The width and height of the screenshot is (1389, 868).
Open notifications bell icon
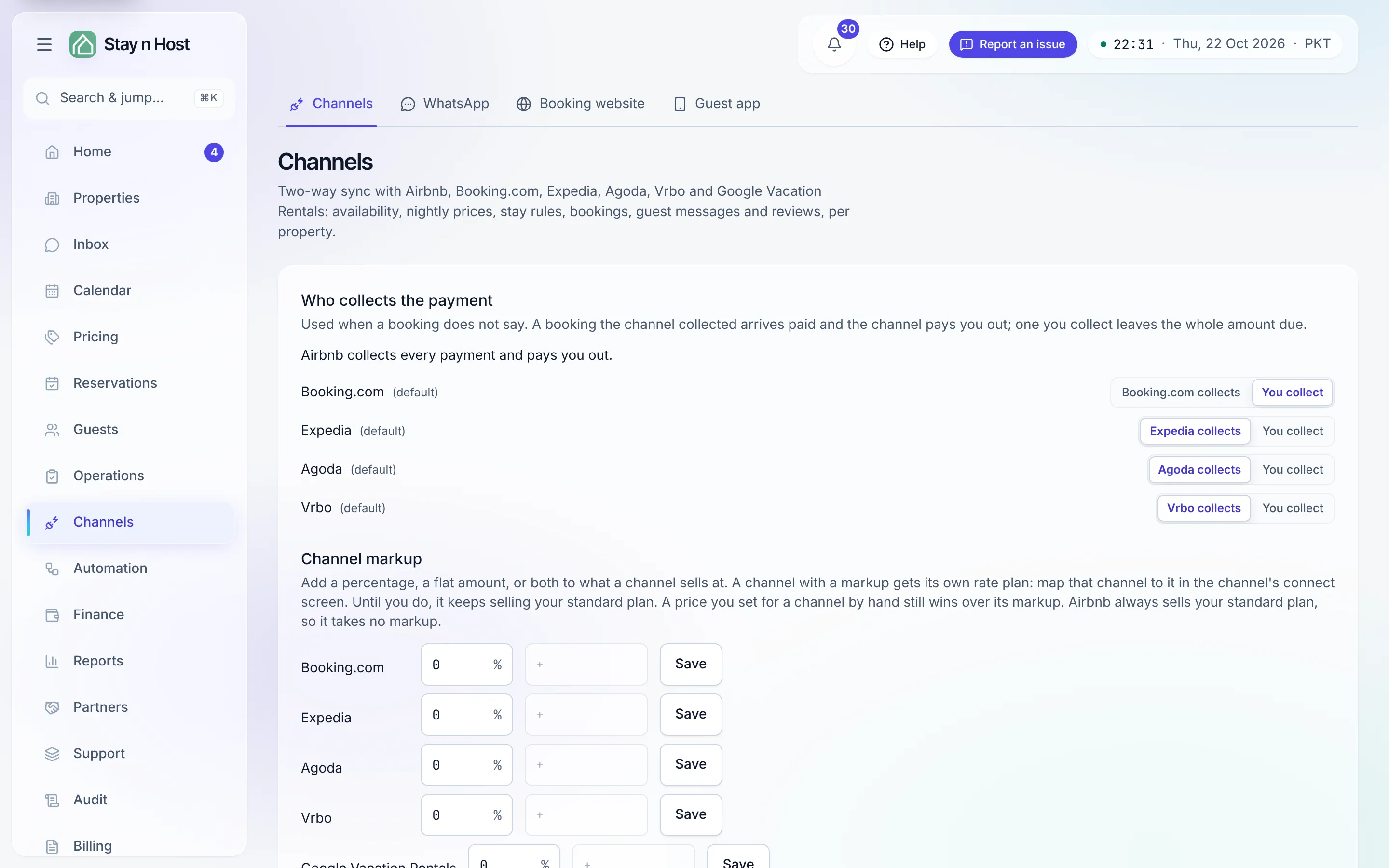tap(834, 44)
